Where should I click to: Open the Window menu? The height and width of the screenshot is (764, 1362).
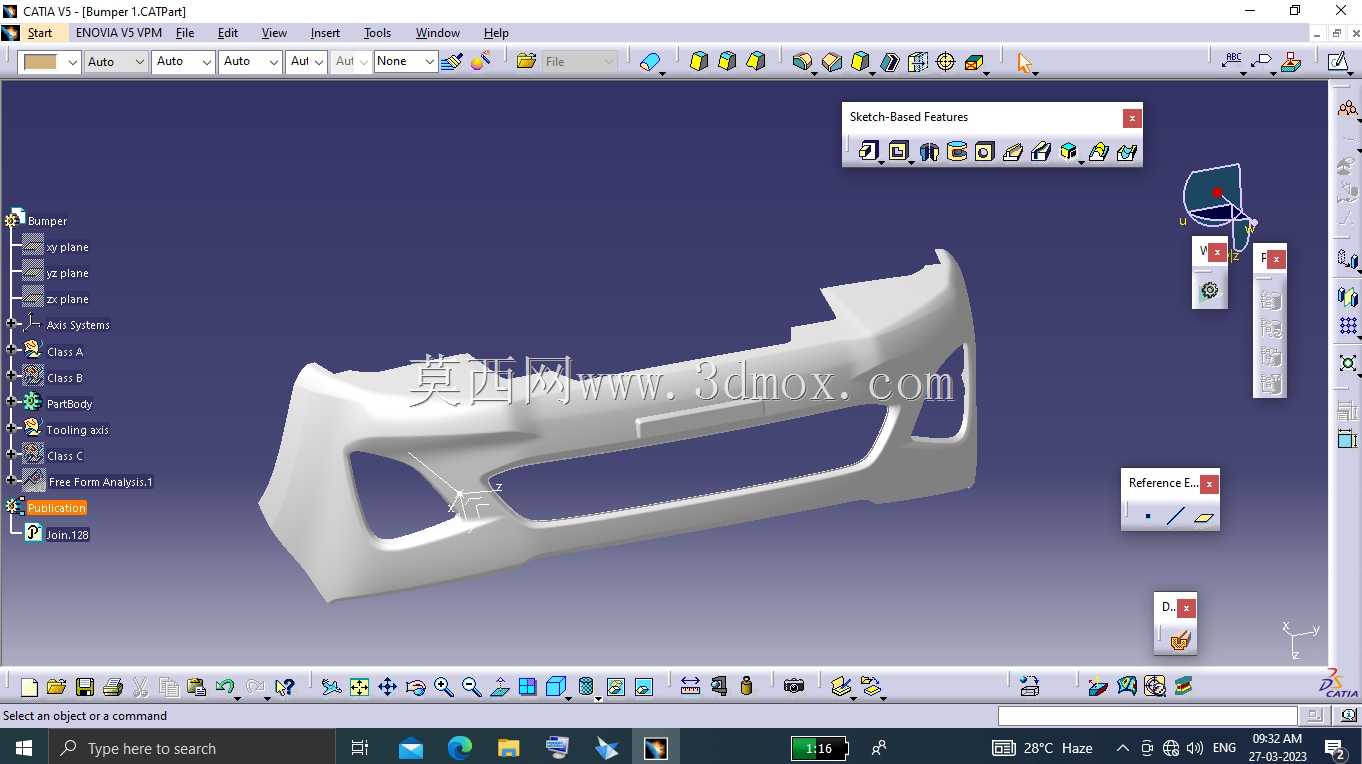pyautogui.click(x=438, y=33)
